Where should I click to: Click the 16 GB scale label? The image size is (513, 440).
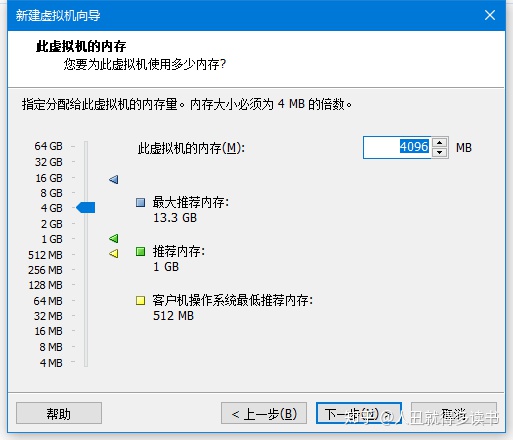pyautogui.click(x=49, y=178)
